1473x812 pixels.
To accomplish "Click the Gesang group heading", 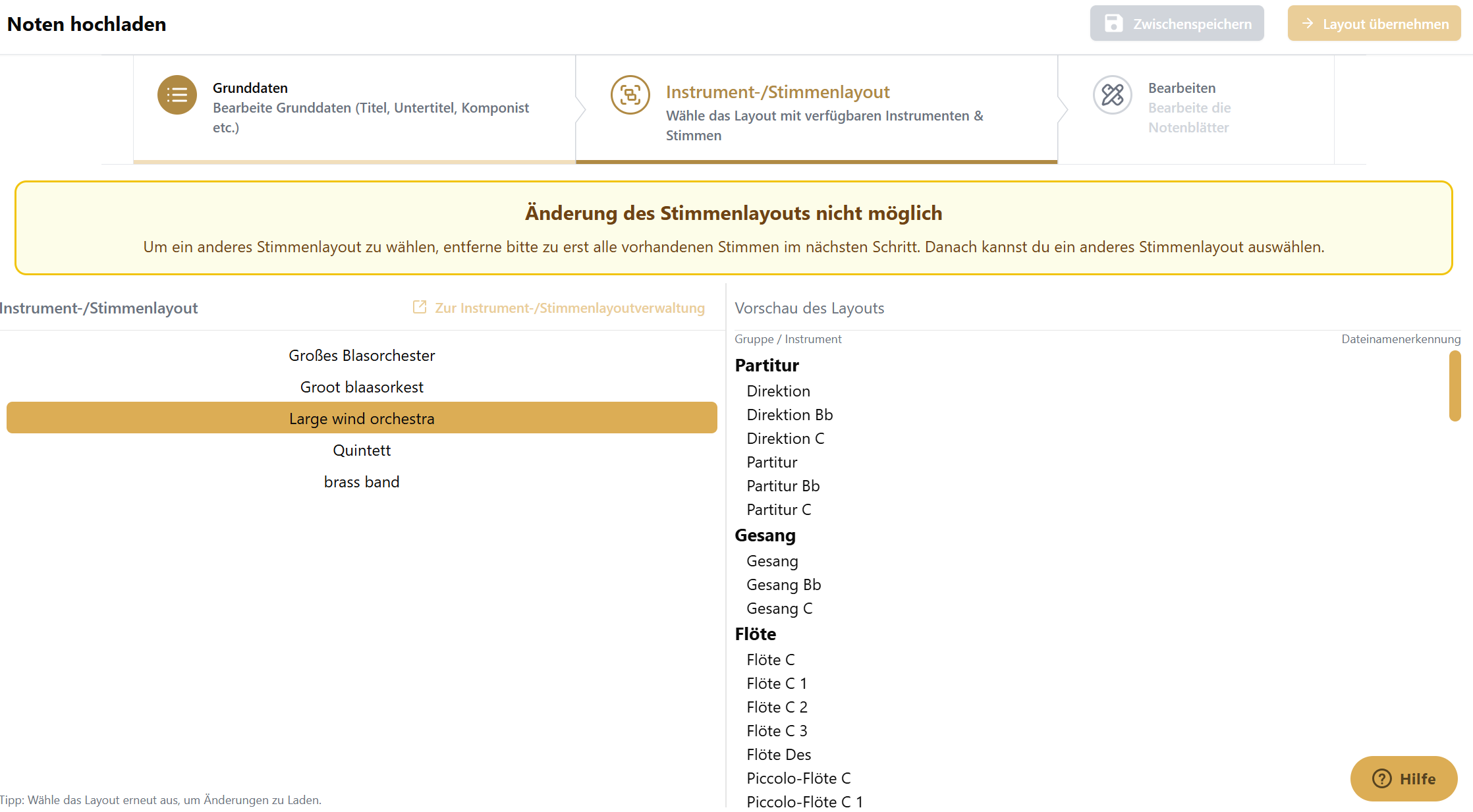I will click(765, 535).
